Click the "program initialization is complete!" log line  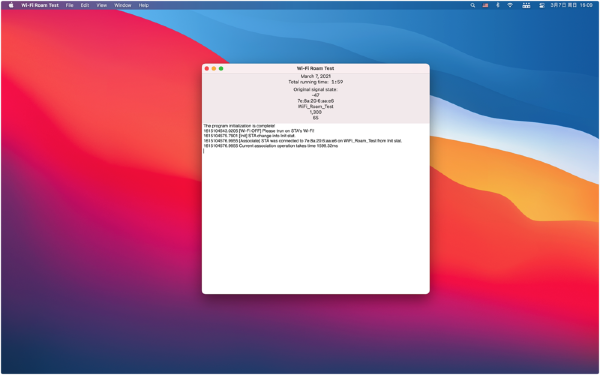[239, 126]
